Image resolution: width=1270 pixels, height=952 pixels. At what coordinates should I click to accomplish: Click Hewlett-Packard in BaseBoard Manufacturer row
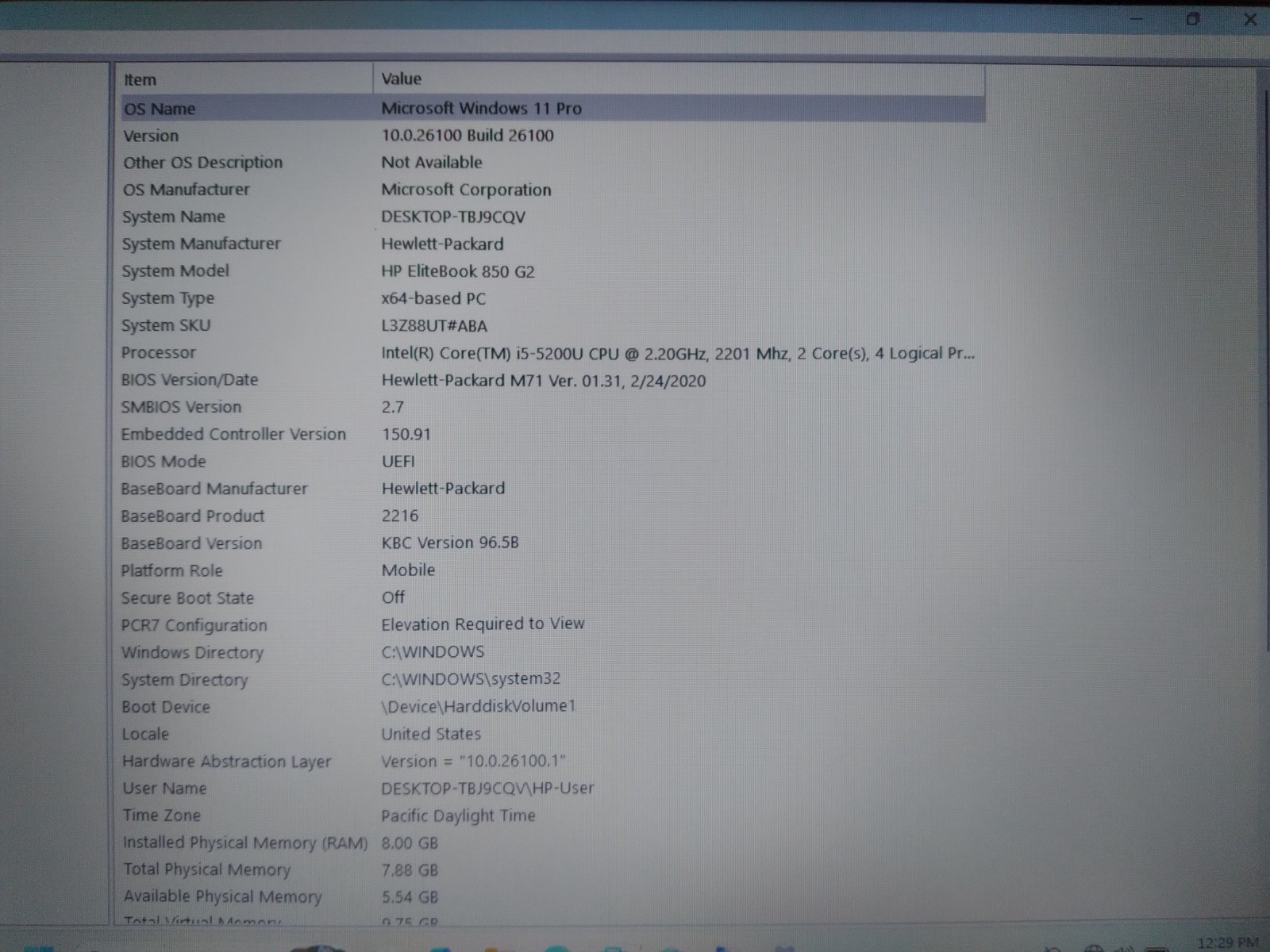[x=443, y=488]
